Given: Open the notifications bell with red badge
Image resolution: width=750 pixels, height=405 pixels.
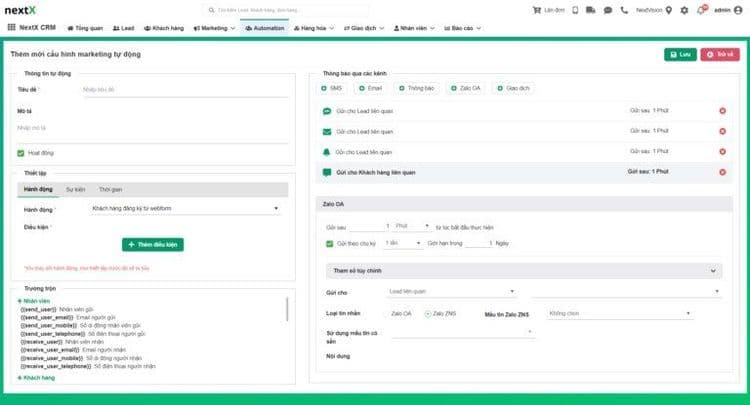Looking at the screenshot, I should click(702, 10).
